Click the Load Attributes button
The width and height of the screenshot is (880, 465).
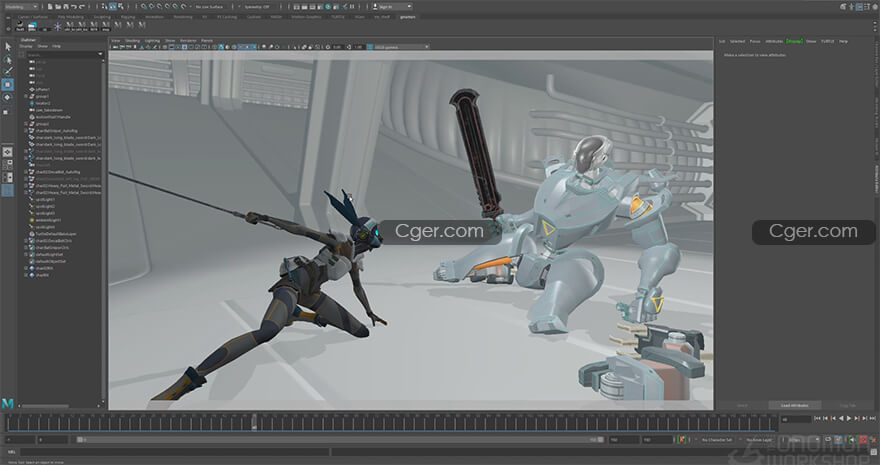point(795,405)
